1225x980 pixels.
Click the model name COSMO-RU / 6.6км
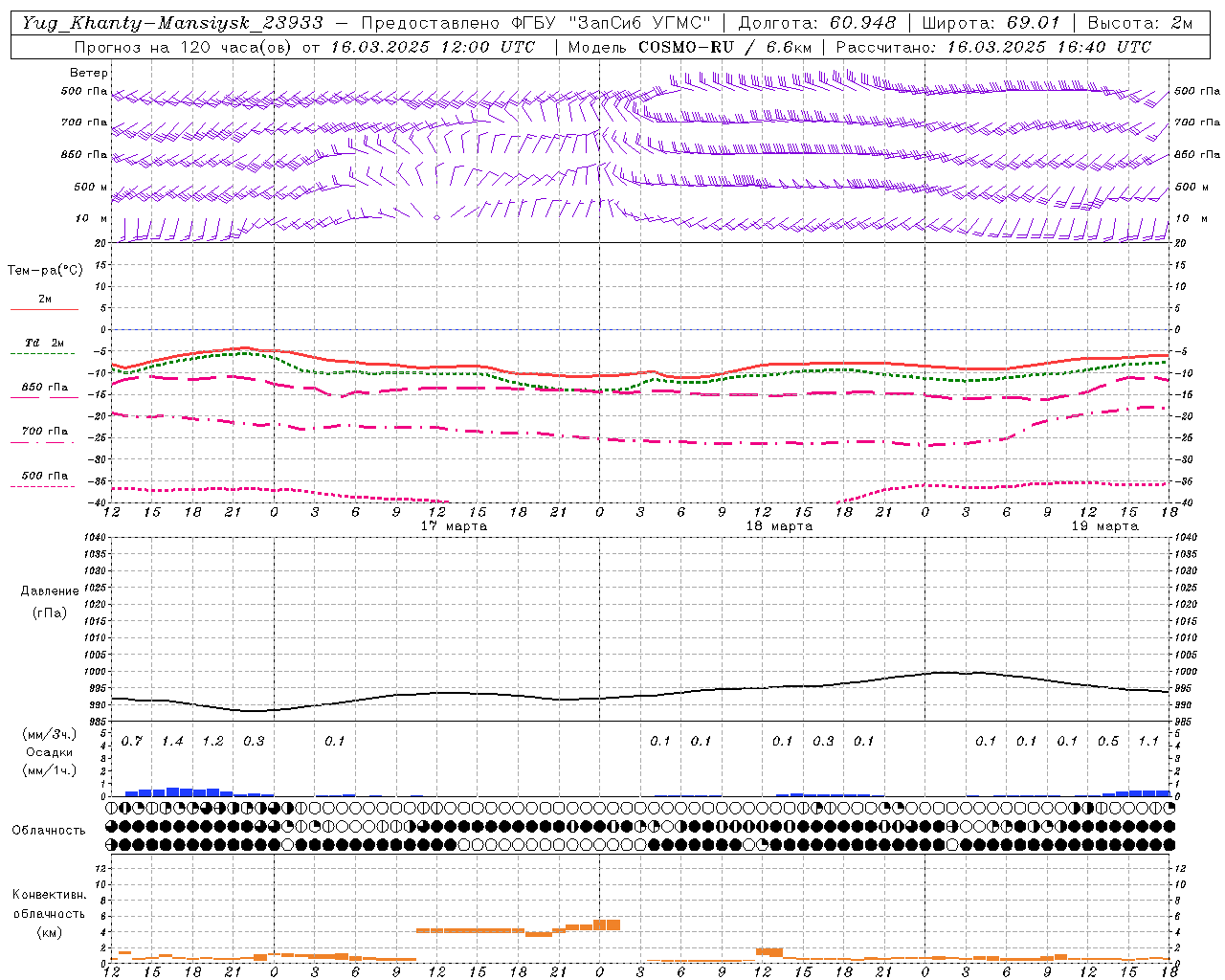724,47
